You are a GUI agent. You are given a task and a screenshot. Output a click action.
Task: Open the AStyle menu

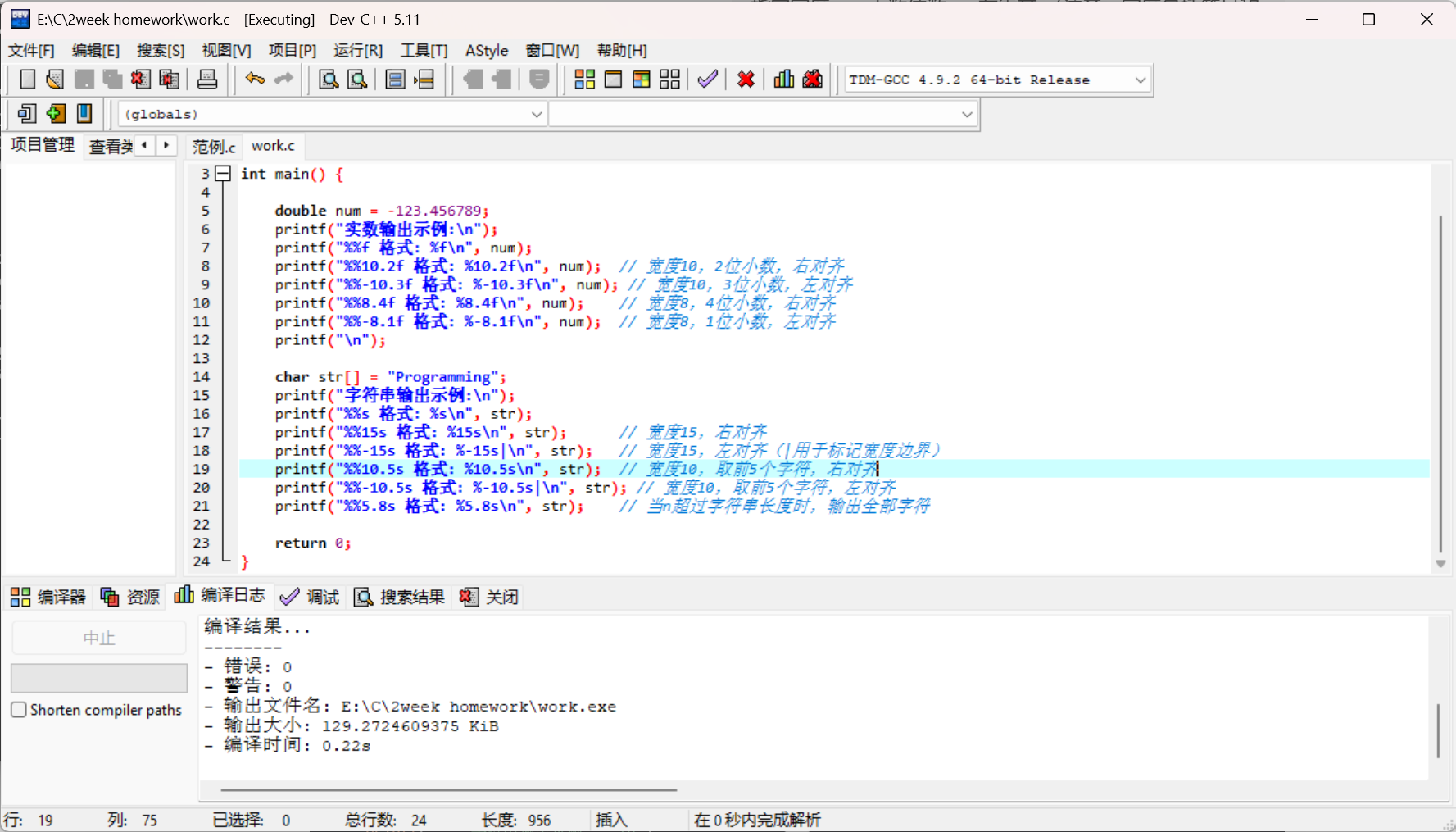pyautogui.click(x=487, y=51)
